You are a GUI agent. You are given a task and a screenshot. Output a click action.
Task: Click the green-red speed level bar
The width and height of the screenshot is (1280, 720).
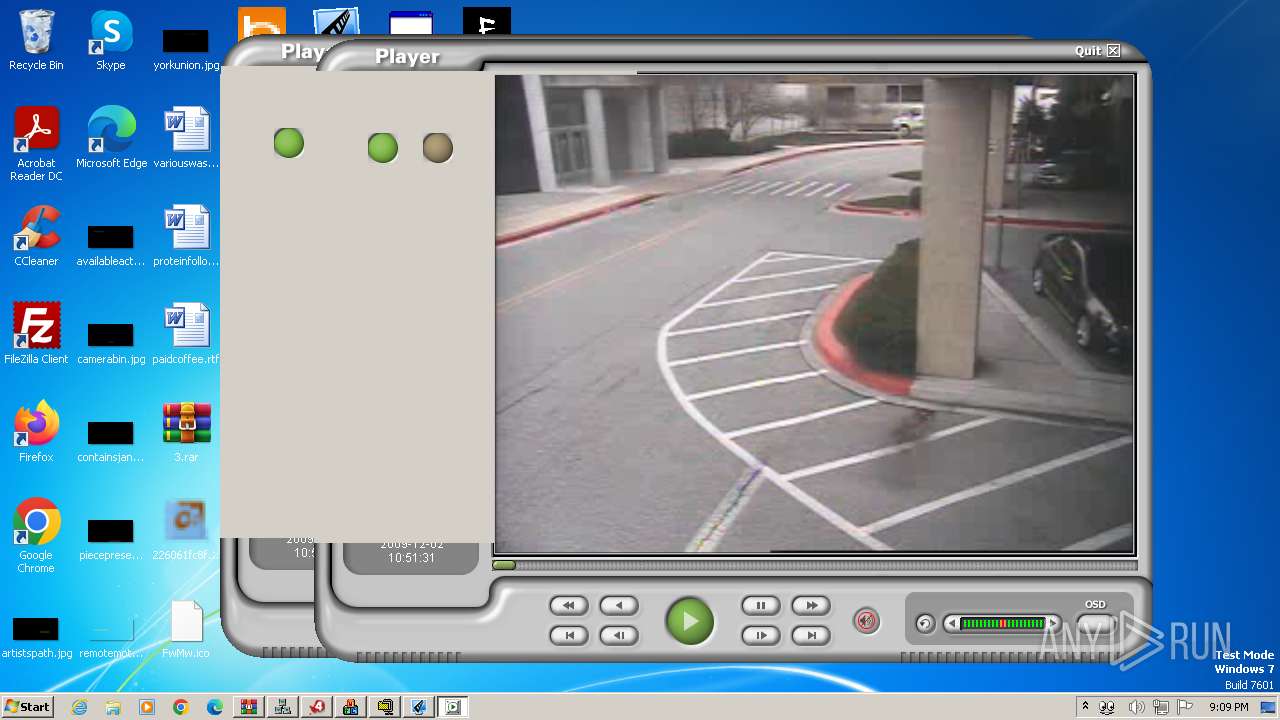point(1002,623)
